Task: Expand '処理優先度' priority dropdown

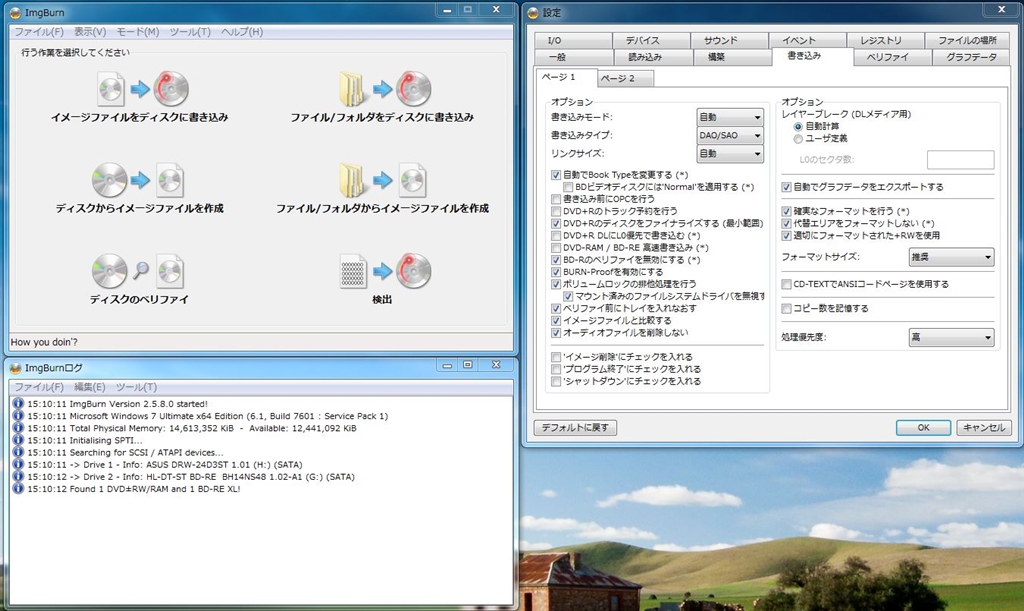Action: point(952,337)
